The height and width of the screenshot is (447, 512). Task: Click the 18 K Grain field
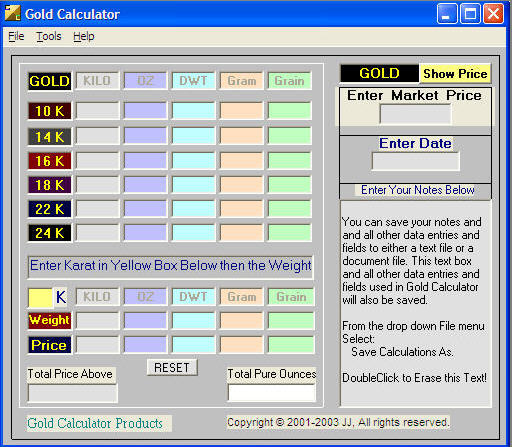(289, 185)
